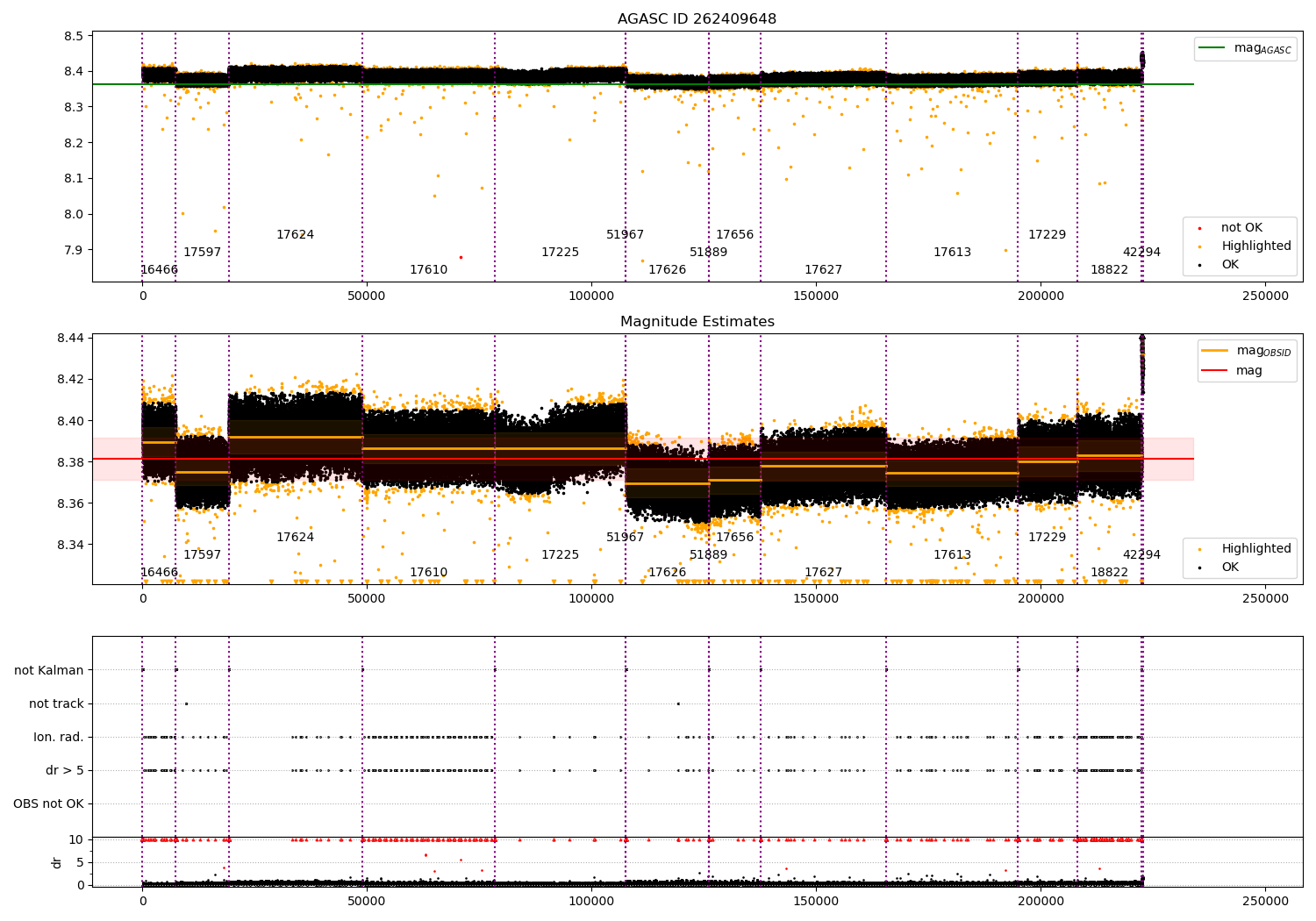This screenshot has width=1316, height=921.
Task: Click obsid label 18822 in Magnitude Estimates panel
Action: tap(1109, 573)
